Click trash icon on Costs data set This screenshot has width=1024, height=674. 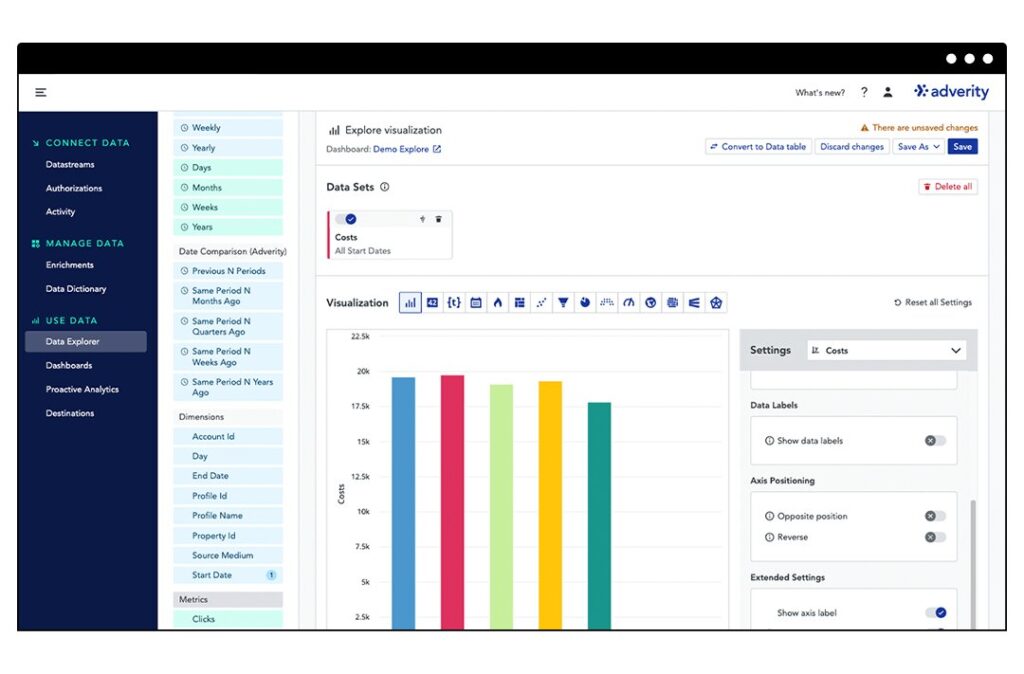(x=439, y=219)
